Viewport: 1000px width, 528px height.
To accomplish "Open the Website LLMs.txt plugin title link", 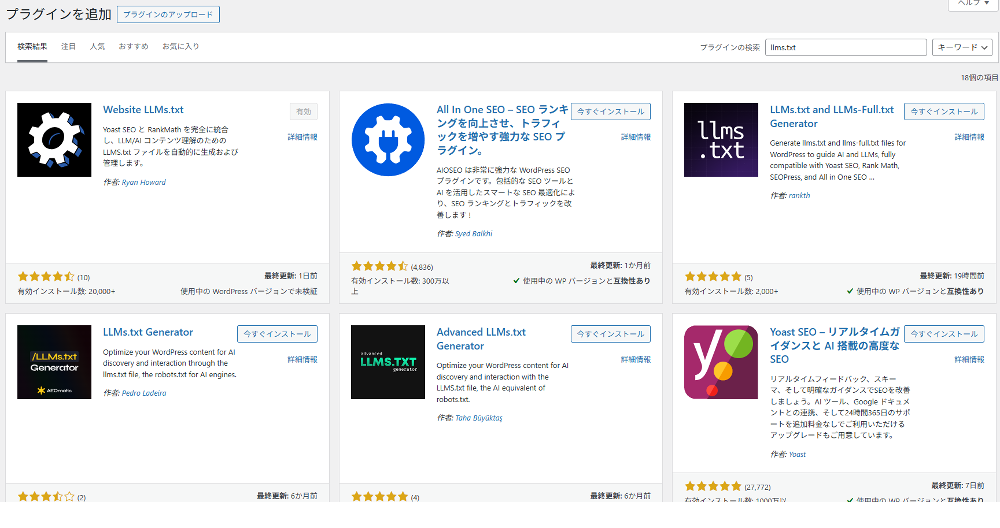I will point(143,110).
